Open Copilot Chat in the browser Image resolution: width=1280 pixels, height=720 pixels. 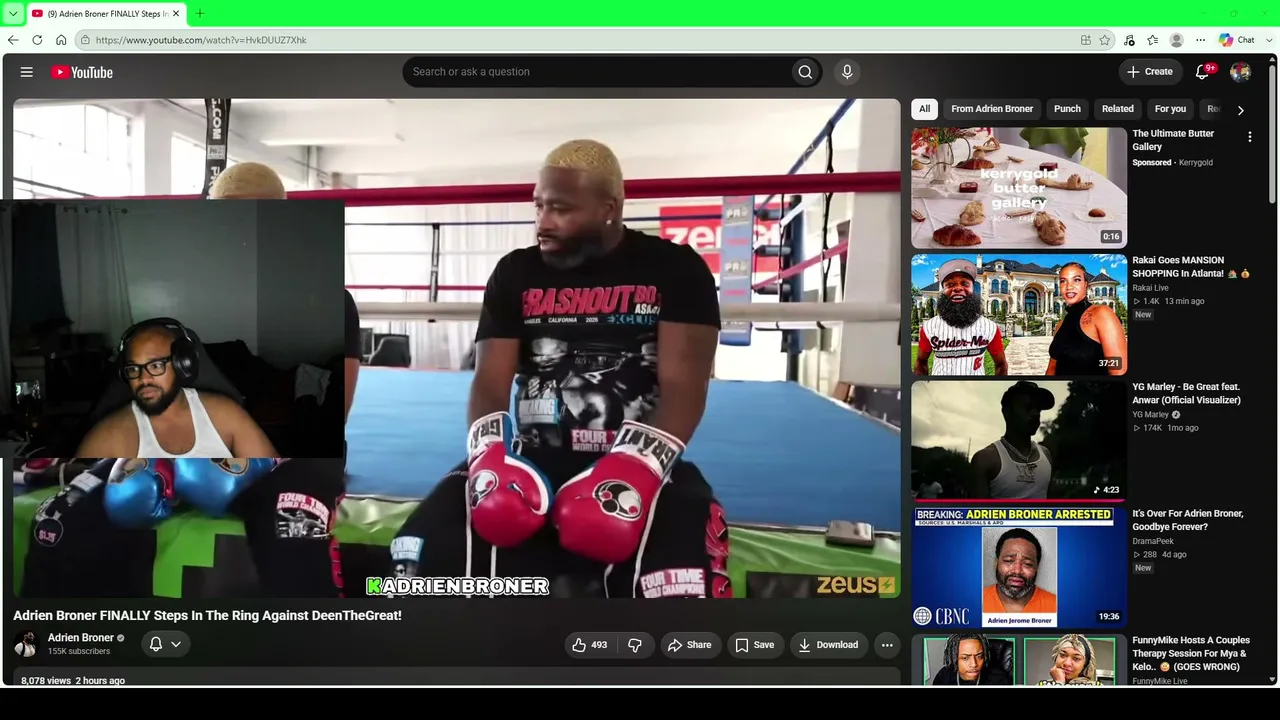coord(1237,40)
